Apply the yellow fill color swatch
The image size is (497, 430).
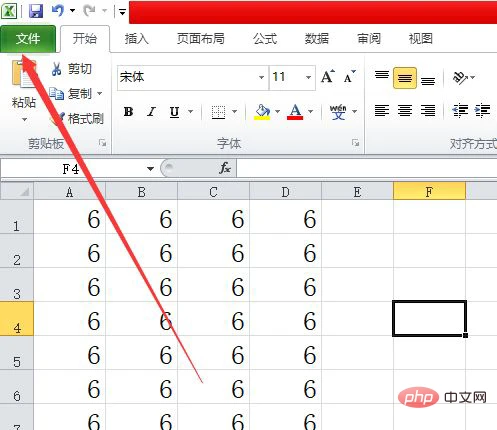click(263, 112)
